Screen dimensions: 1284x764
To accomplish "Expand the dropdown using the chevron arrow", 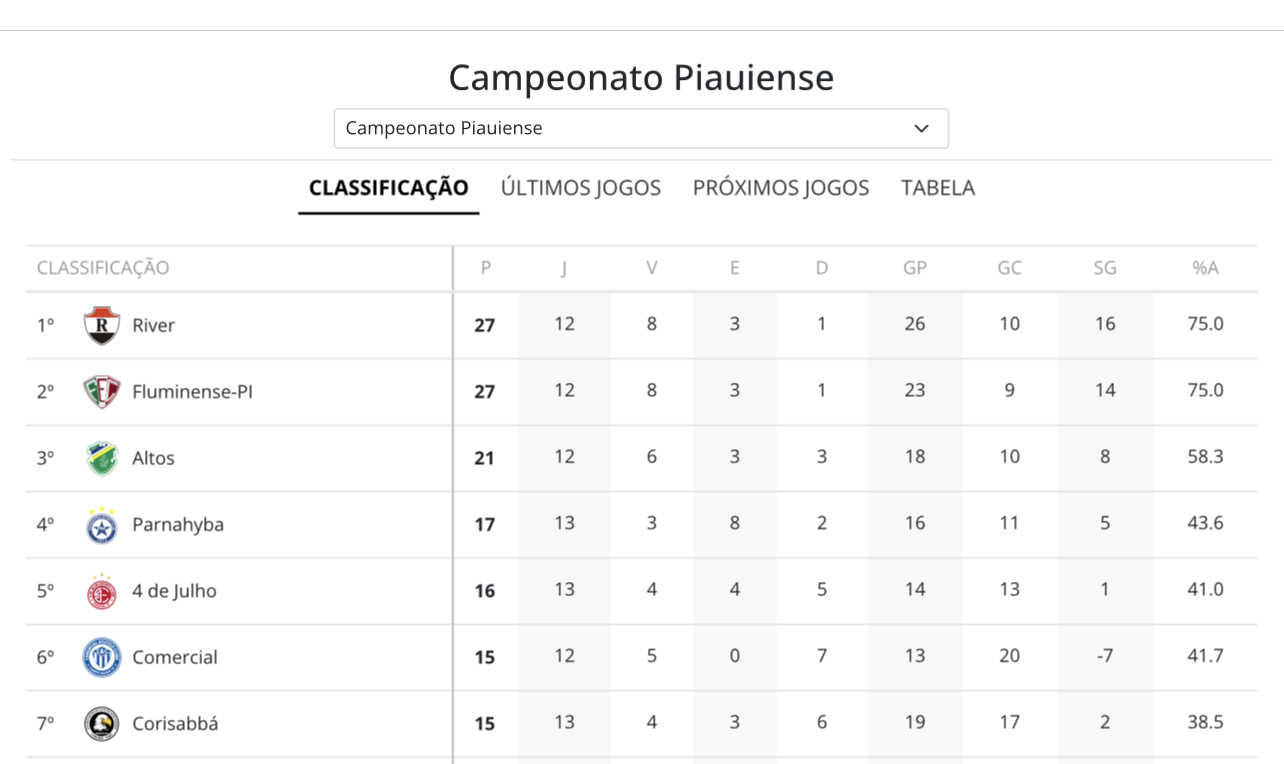I will (x=922, y=128).
